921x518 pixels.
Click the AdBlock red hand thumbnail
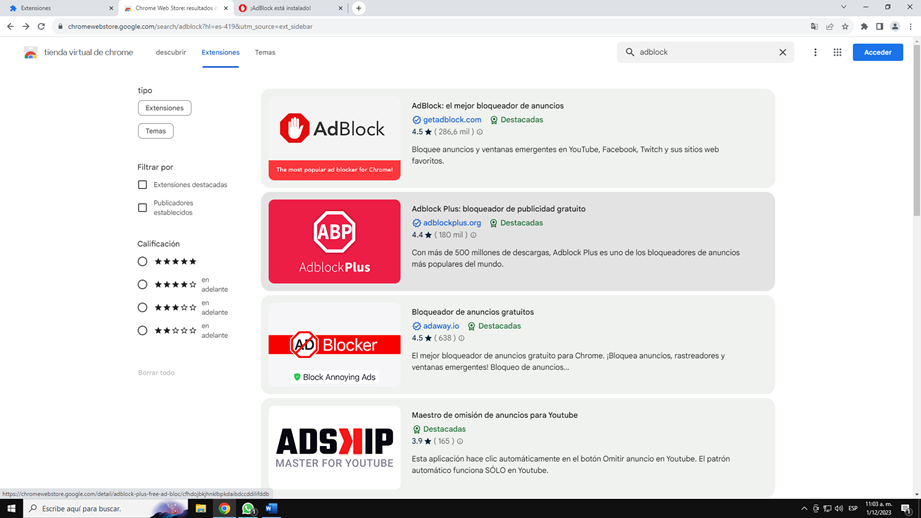pyautogui.click(x=334, y=138)
